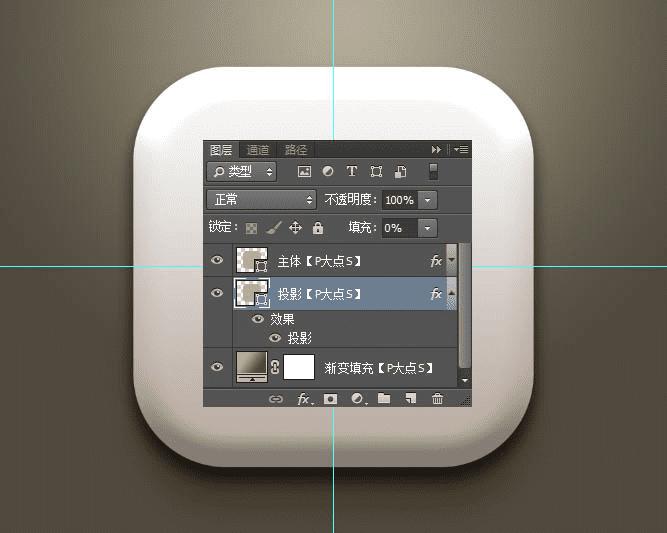
Task: Select the white layer mask thumbnail
Action: pos(299,367)
